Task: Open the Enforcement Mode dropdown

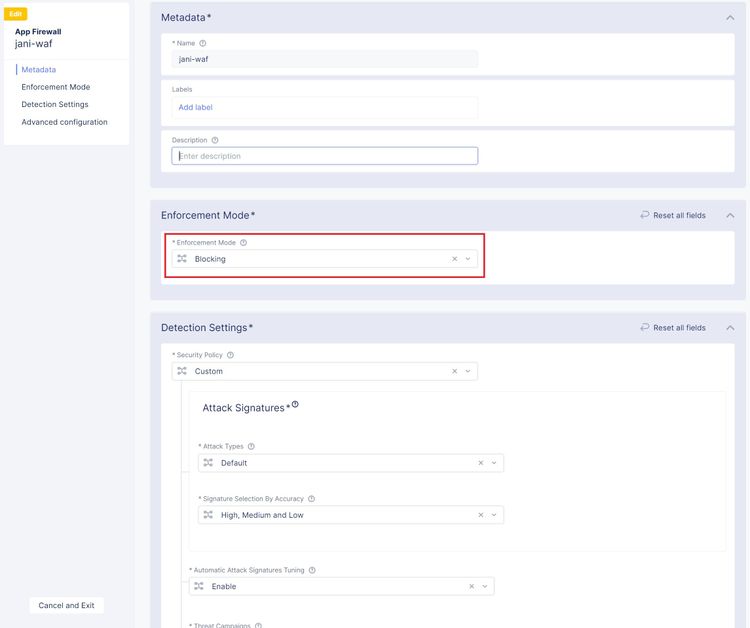Action: coord(468,259)
